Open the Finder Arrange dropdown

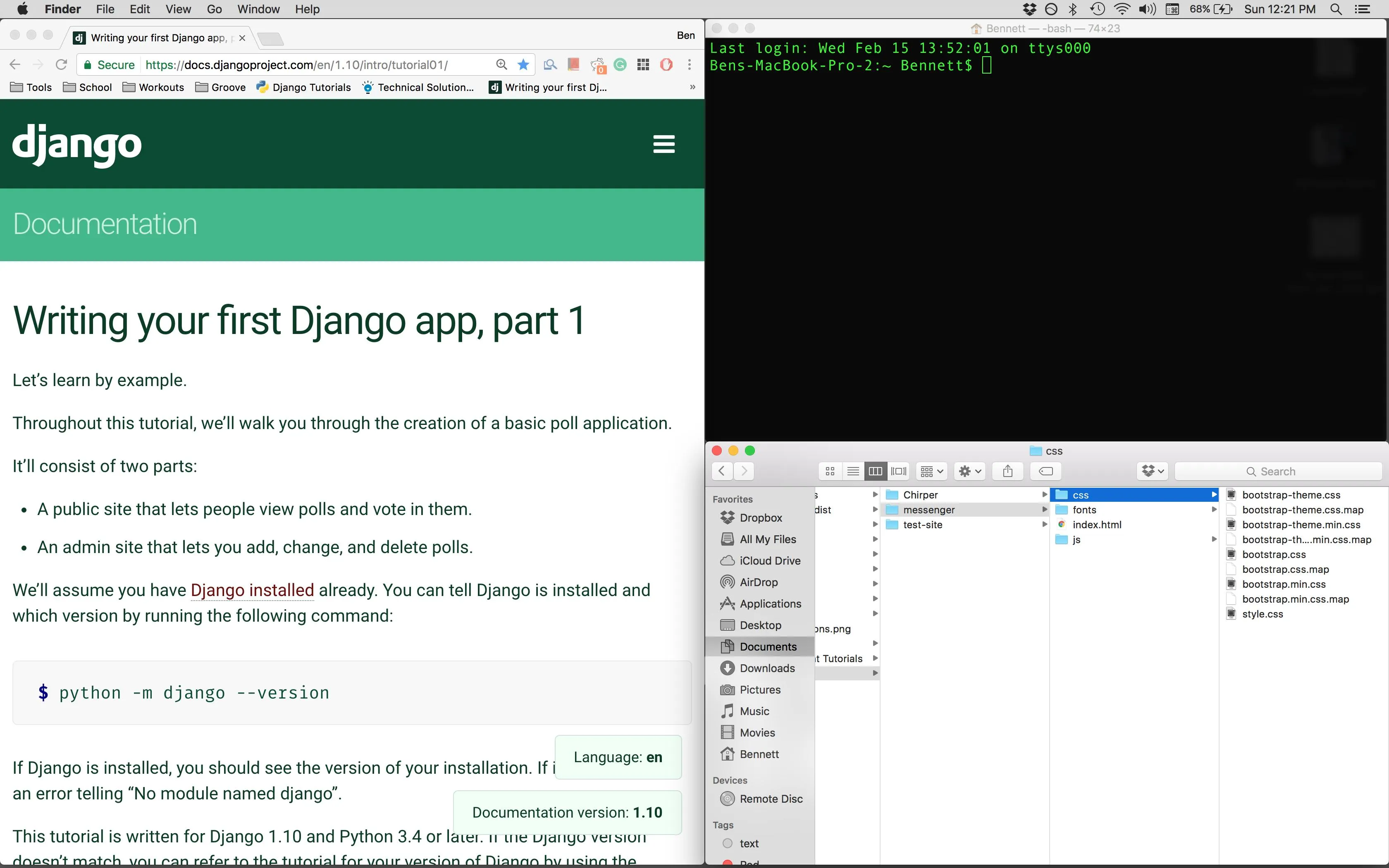(x=931, y=471)
